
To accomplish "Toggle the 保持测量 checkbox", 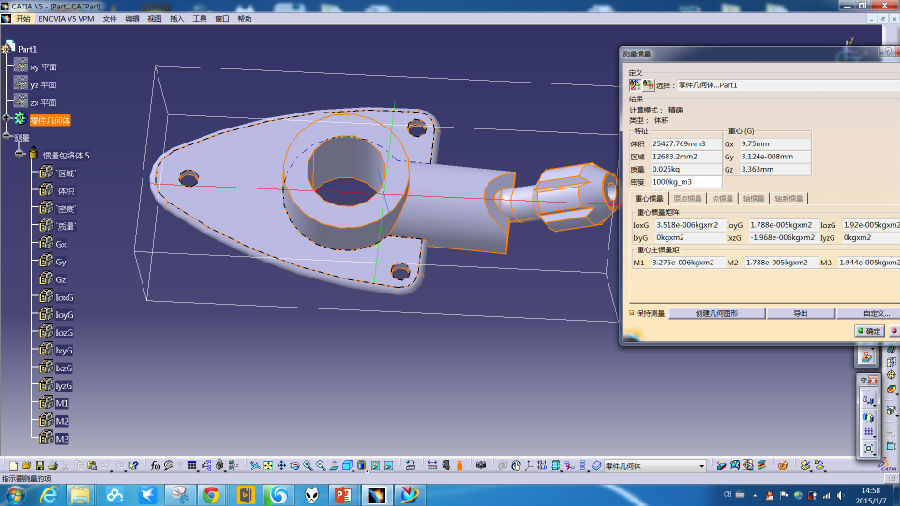I will click(632, 313).
